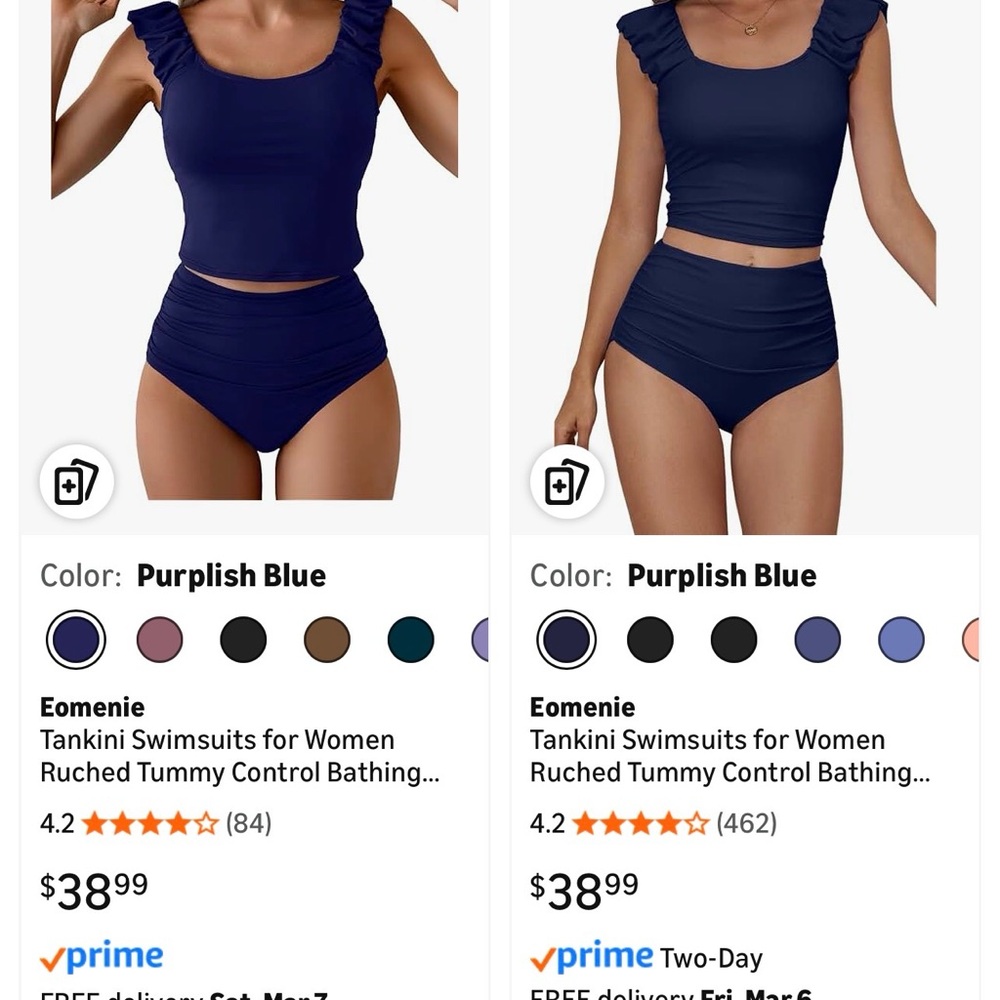Tap the (462) review count link
This screenshot has width=1000, height=1000.
(748, 822)
